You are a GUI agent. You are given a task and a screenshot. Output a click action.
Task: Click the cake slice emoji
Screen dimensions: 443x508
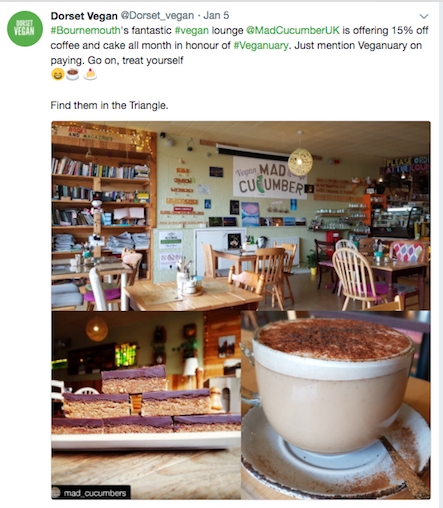coord(90,74)
